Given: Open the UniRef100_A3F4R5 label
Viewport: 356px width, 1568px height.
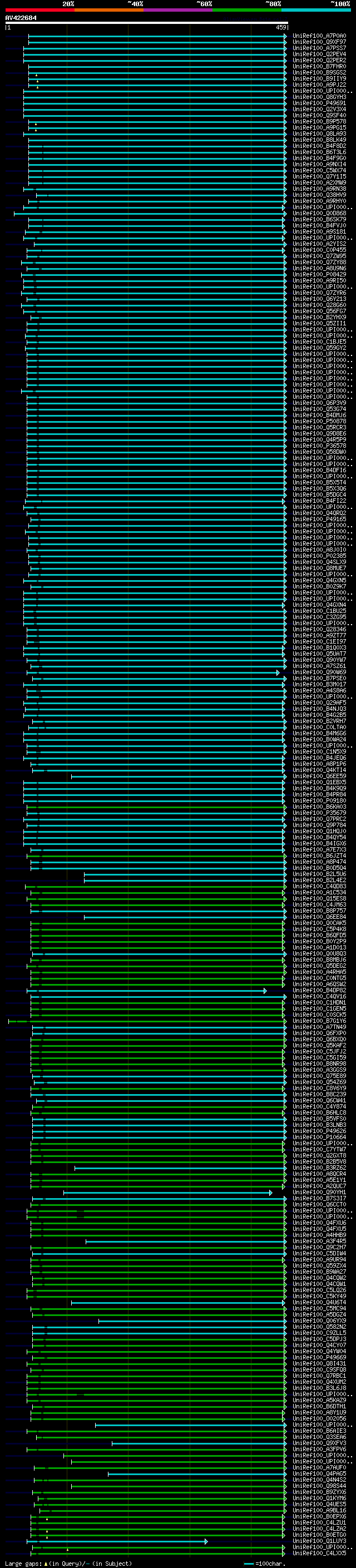Looking at the screenshot, I should [319, 1241].
